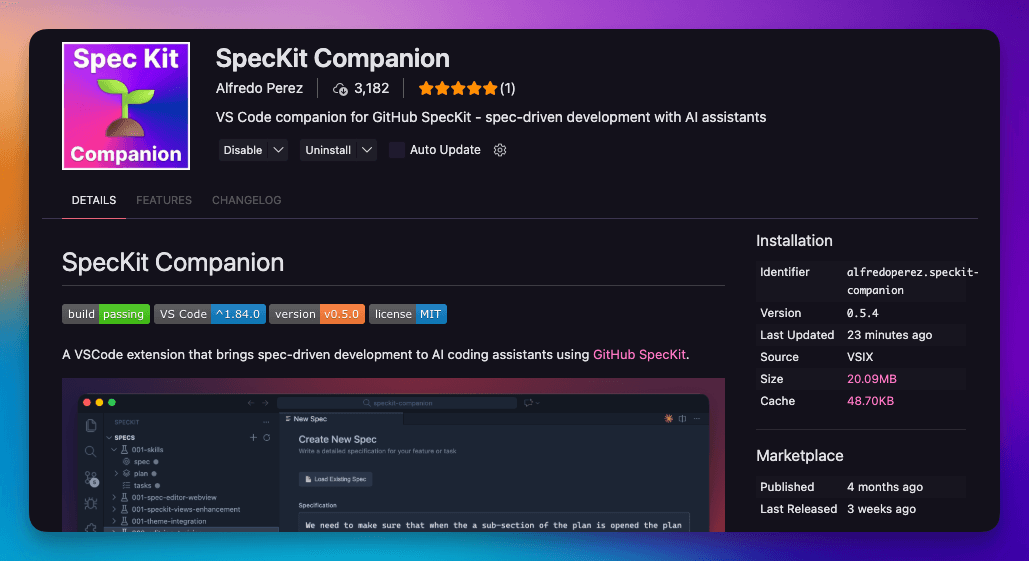Screen dimensions: 1029x561
Task: Click the extension description line about spec-driven development
Action: point(491,117)
